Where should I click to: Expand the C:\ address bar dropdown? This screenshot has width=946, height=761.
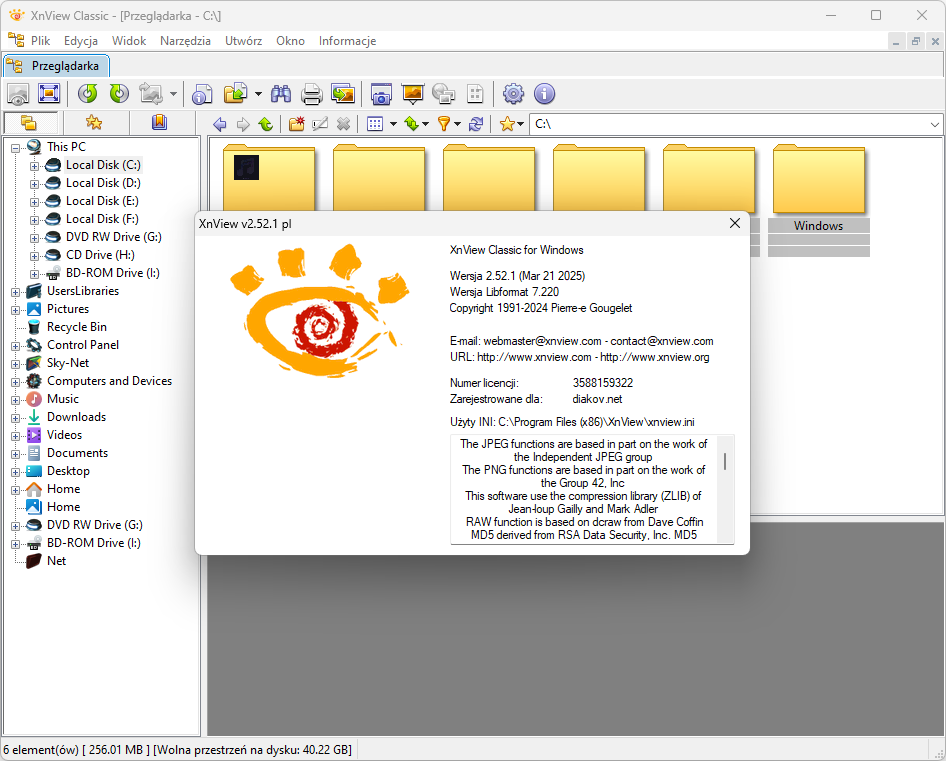point(935,124)
